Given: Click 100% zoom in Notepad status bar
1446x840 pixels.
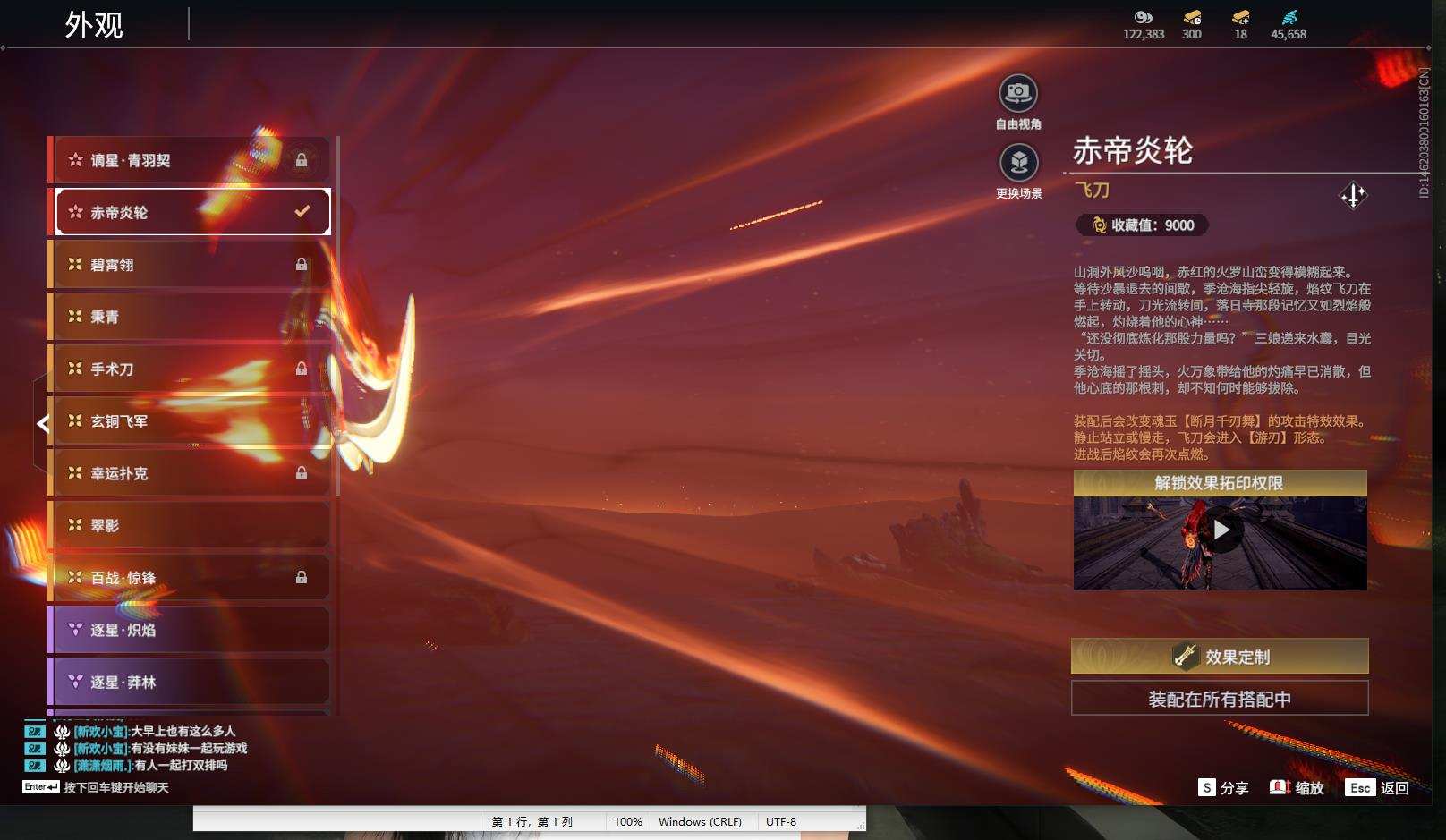Looking at the screenshot, I should tap(628, 821).
